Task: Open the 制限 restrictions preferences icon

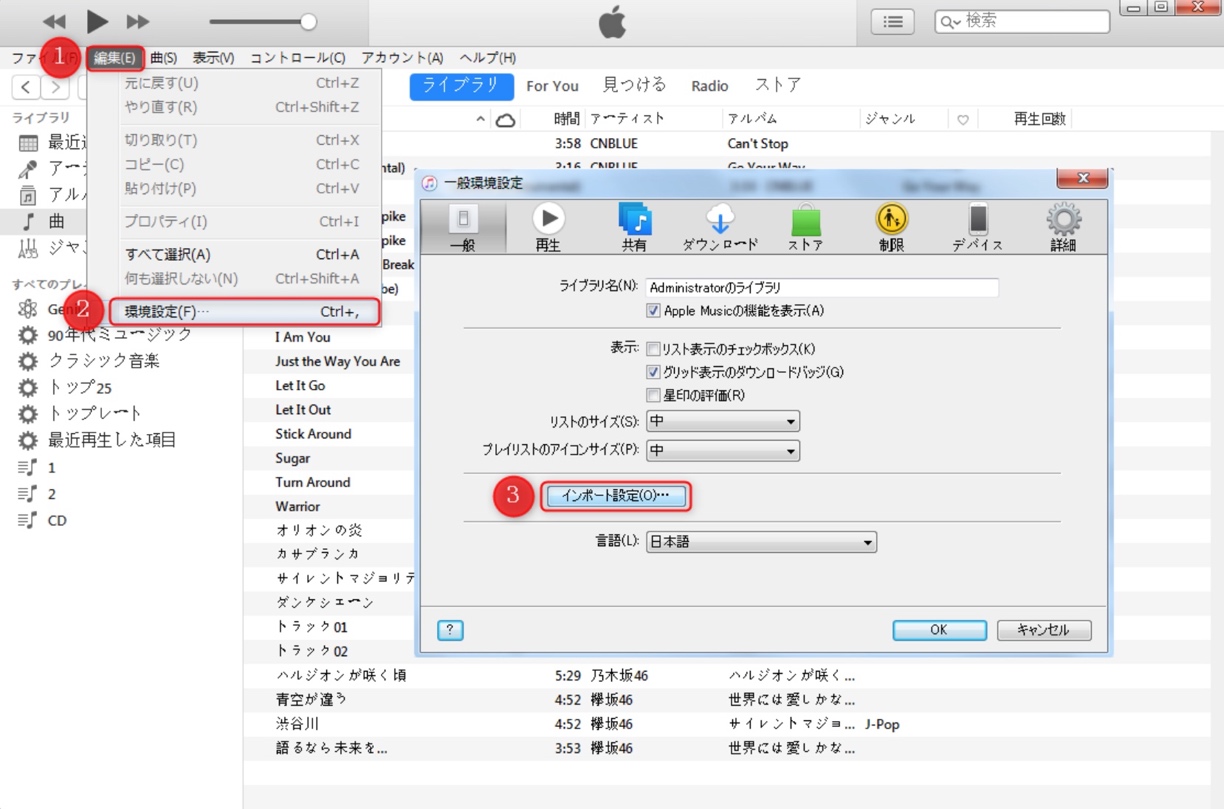Action: 891,227
